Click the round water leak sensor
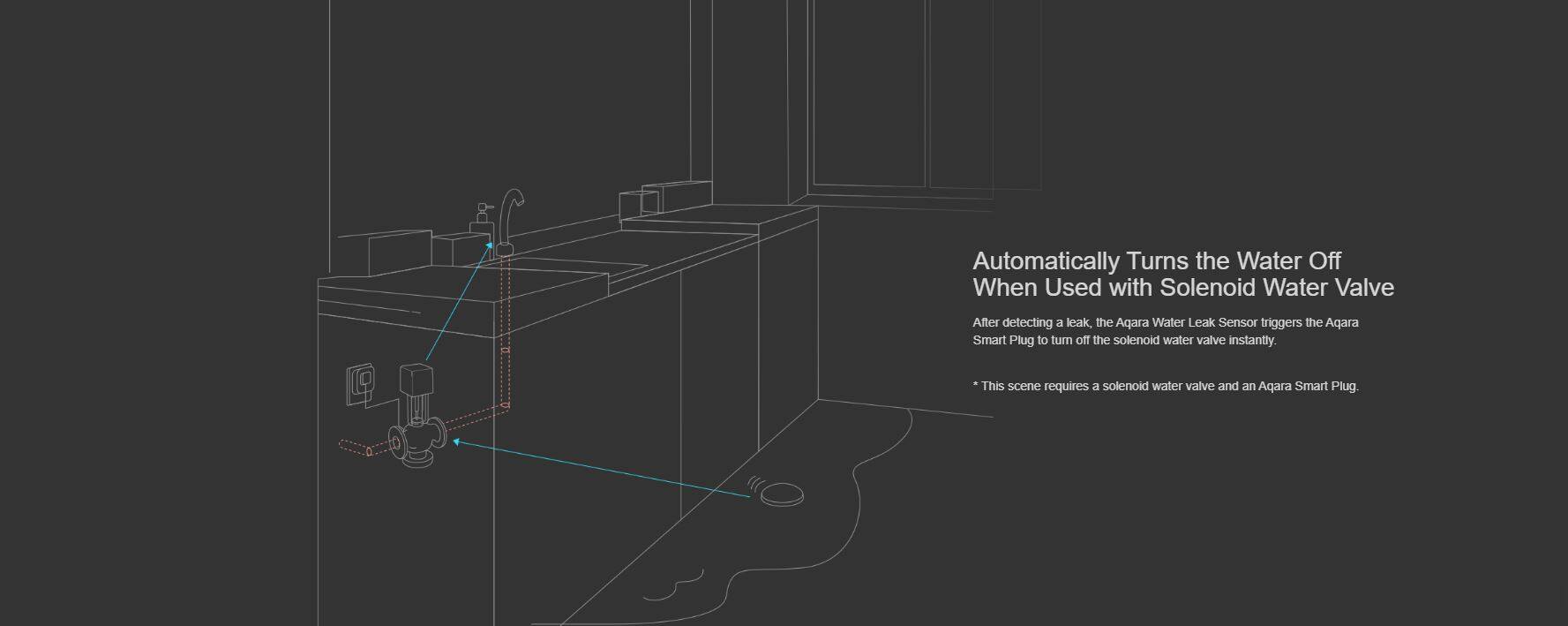 [x=781, y=494]
